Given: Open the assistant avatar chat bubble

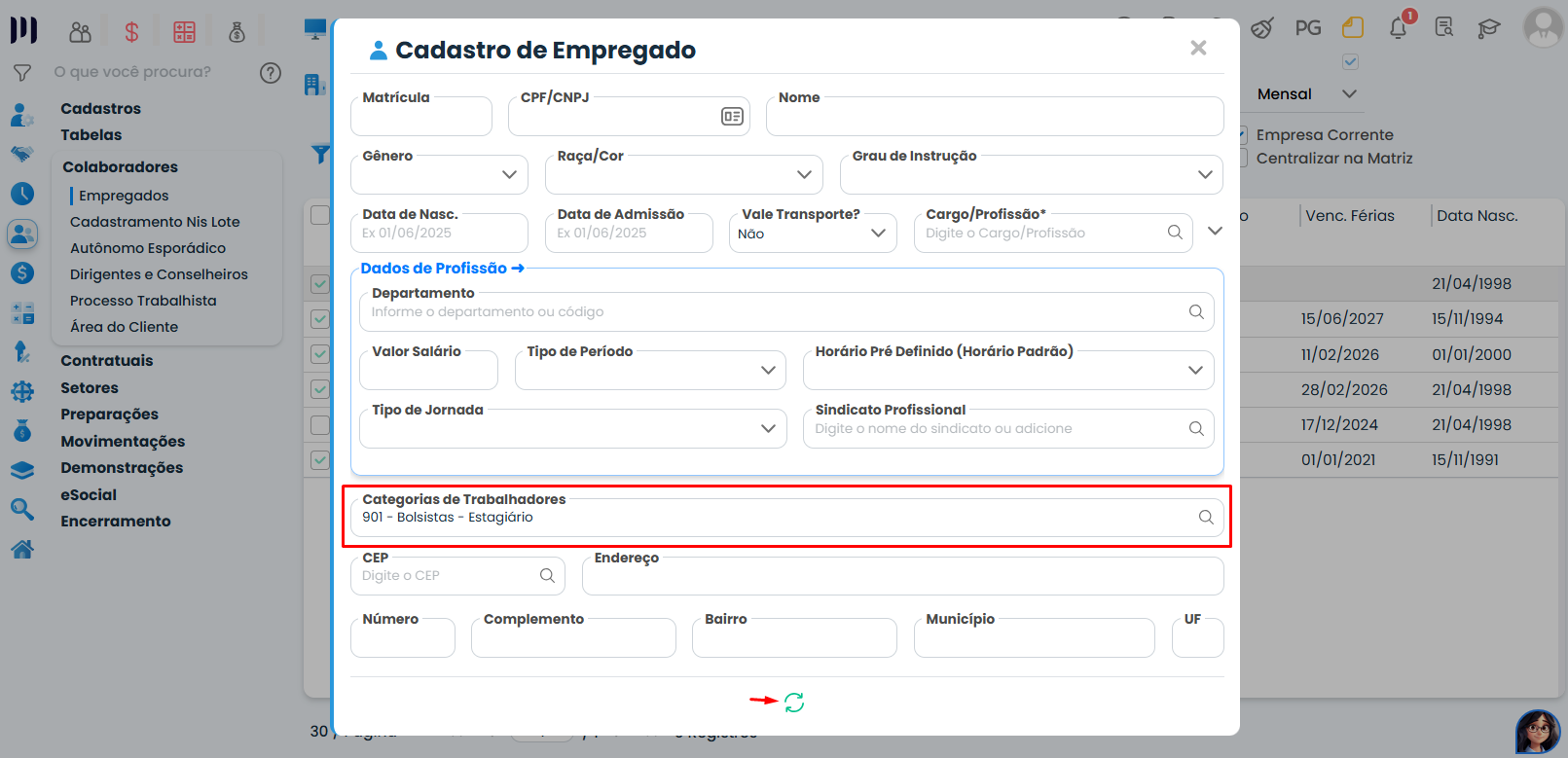Looking at the screenshot, I should click(x=1538, y=732).
